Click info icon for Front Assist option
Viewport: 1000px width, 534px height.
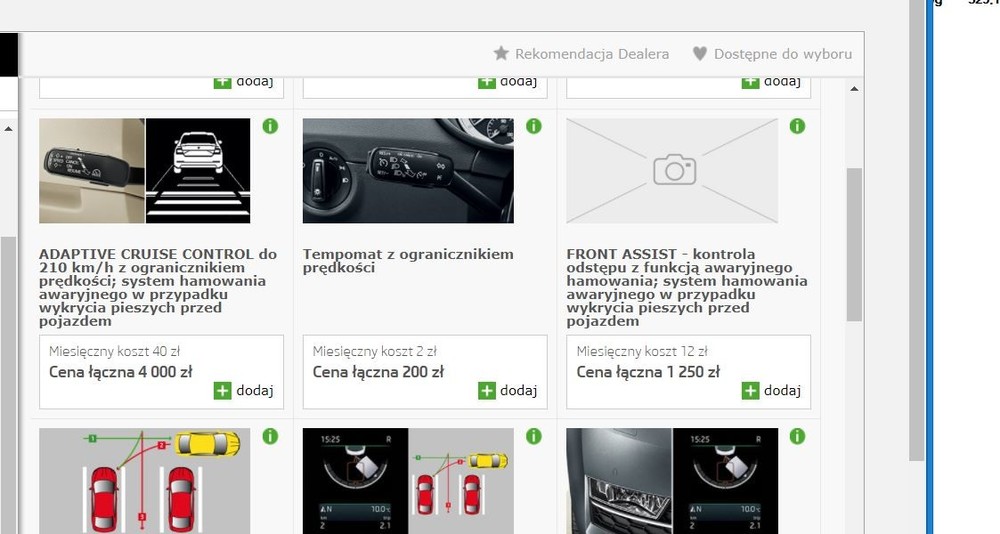[x=797, y=126]
